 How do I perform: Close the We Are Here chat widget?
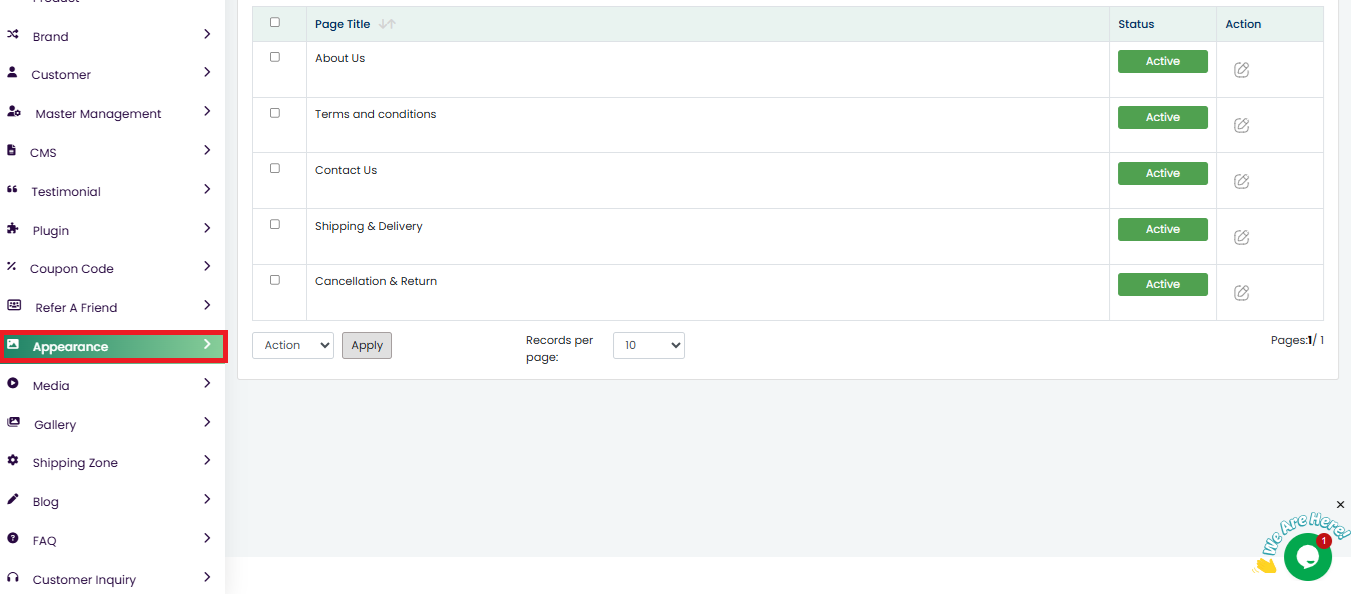[1340, 505]
